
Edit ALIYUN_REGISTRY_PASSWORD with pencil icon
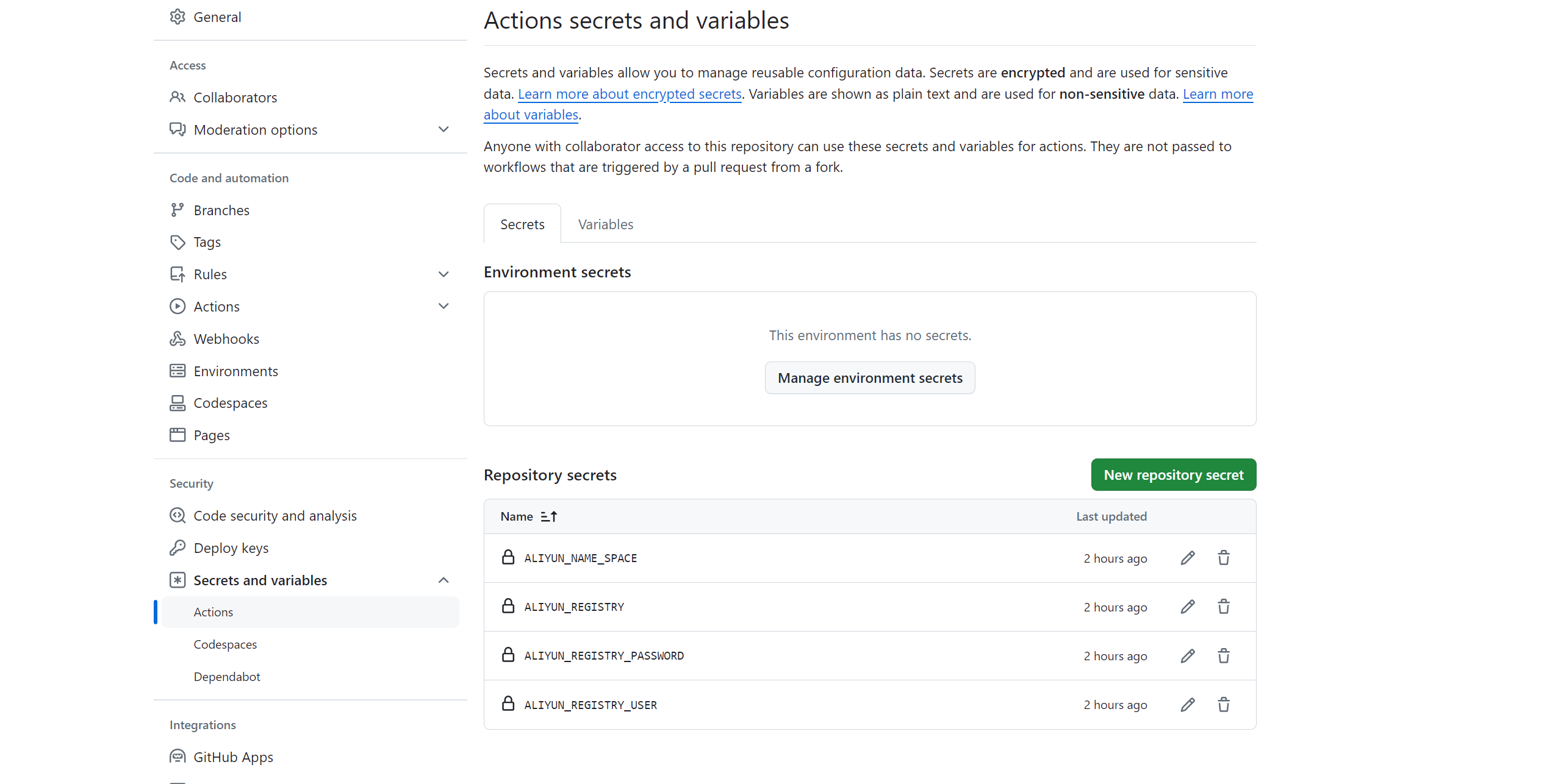point(1187,656)
